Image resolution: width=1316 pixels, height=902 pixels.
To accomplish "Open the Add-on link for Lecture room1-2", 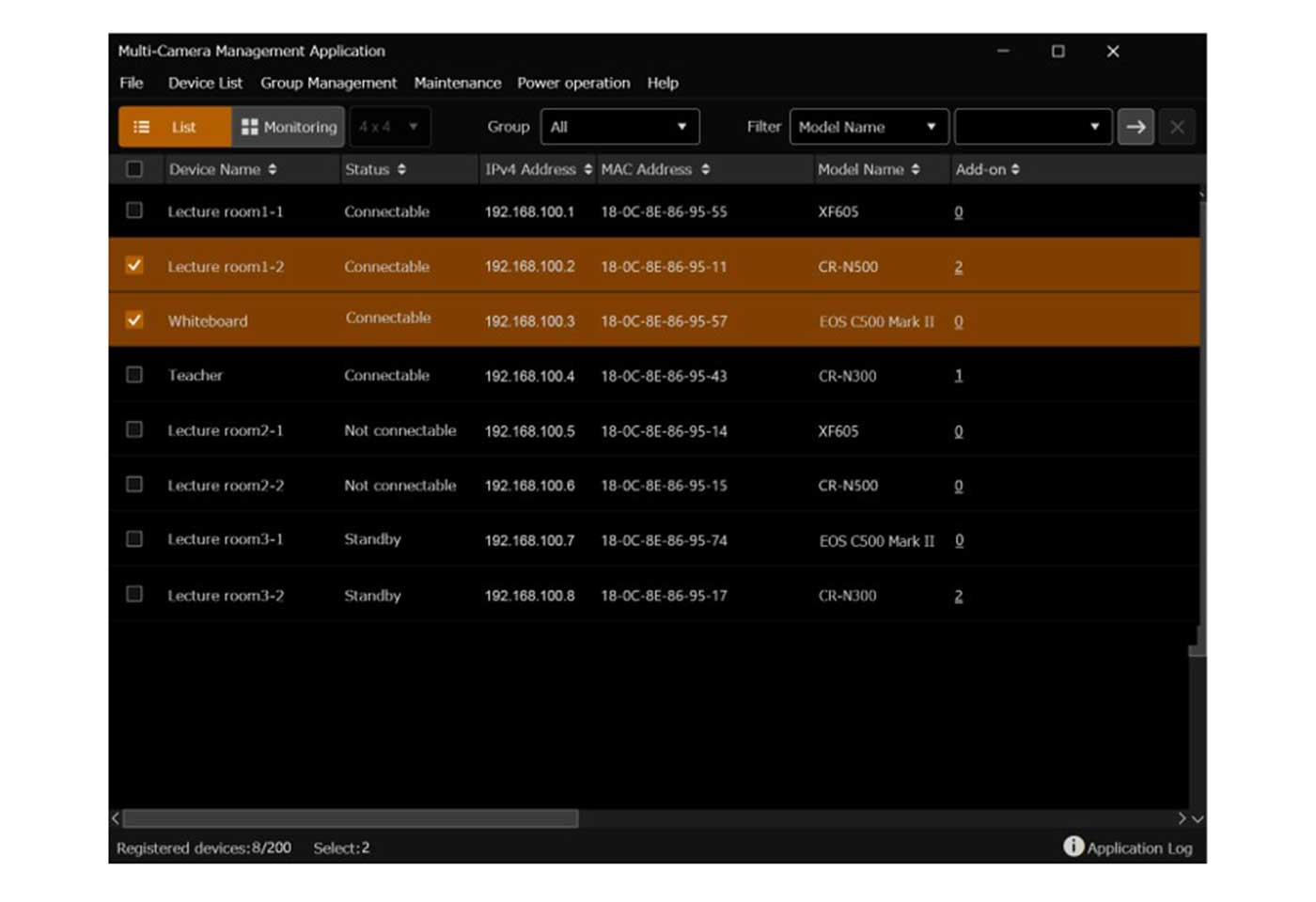I will pos(958,267).
